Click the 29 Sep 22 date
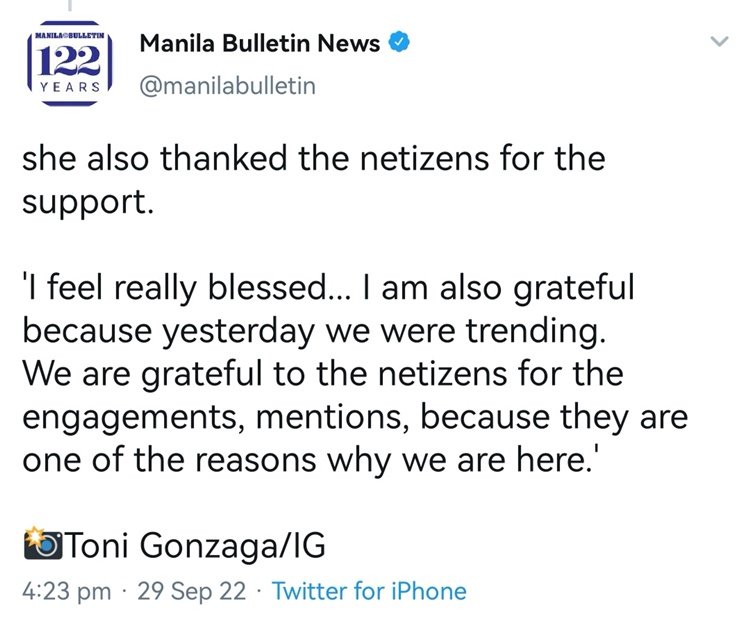 (192, 591)
